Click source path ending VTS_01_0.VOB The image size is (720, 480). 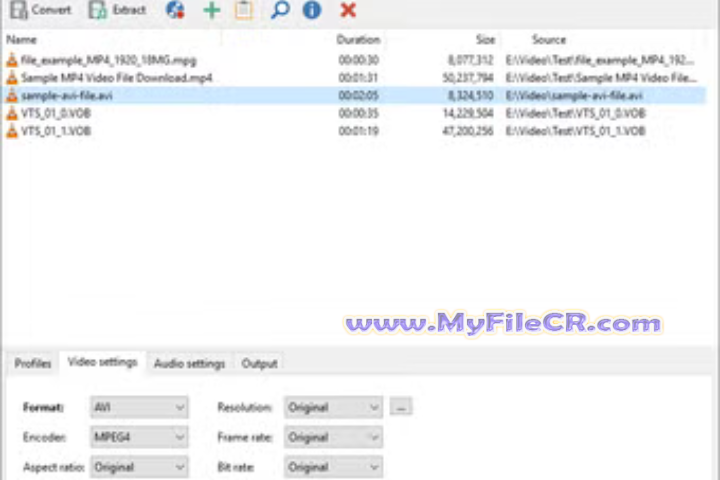pos(576,113)
